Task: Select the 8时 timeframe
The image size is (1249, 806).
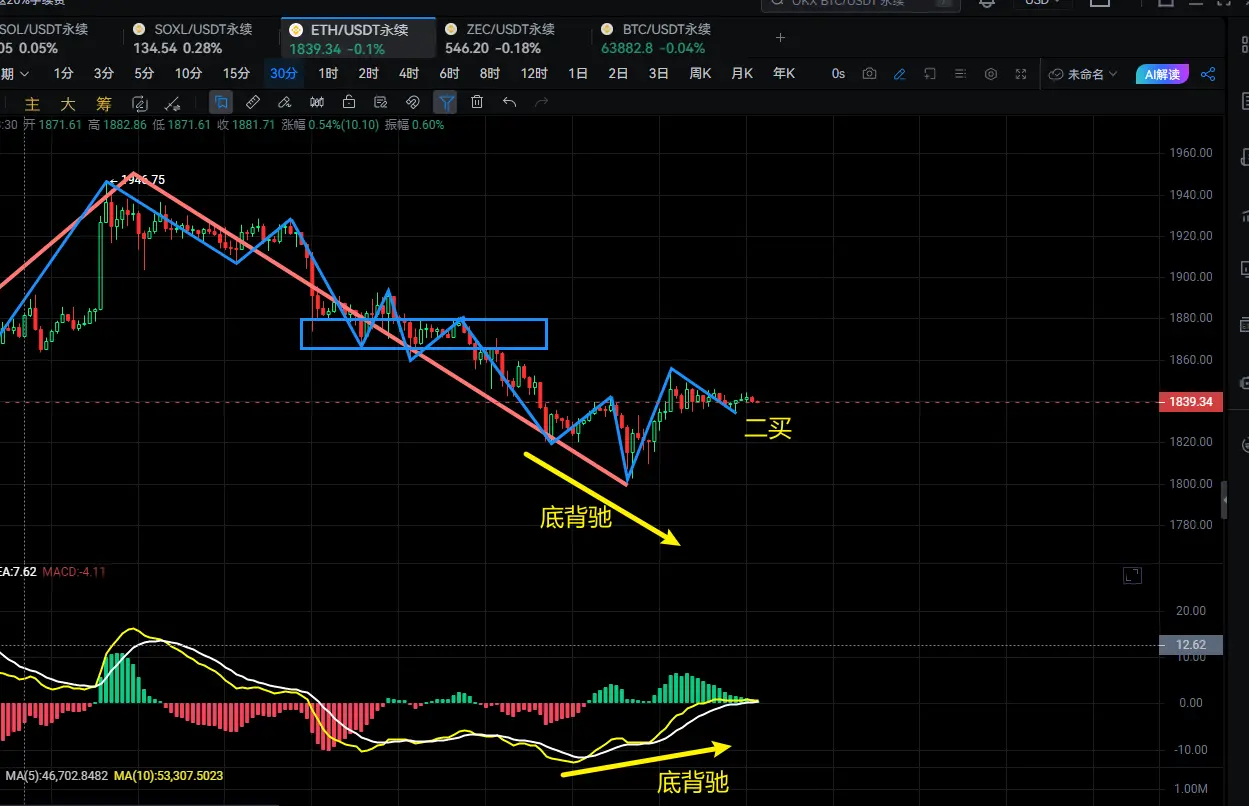Action: (x=489, y=74)
